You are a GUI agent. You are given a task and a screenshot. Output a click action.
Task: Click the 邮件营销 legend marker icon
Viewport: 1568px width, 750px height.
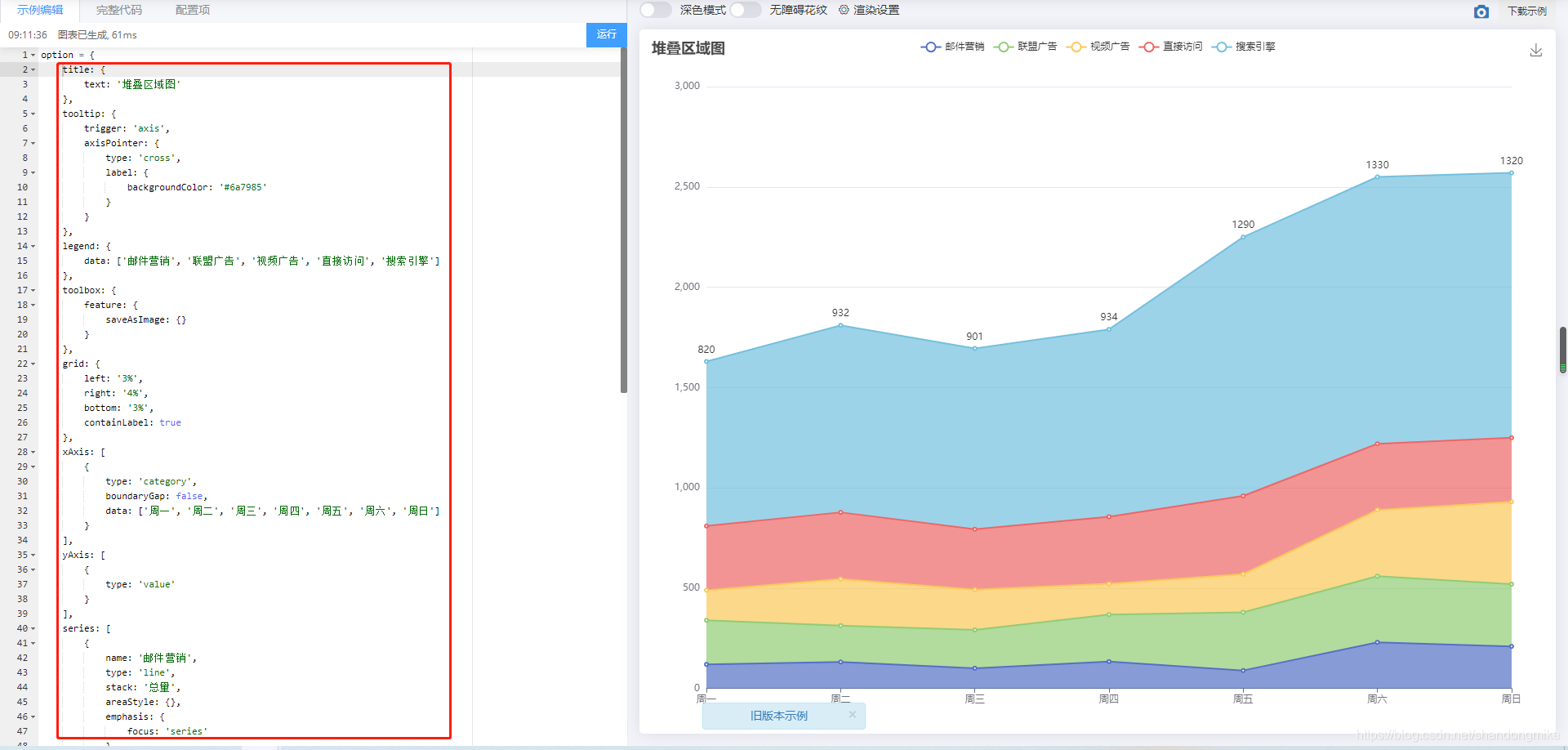930,47
